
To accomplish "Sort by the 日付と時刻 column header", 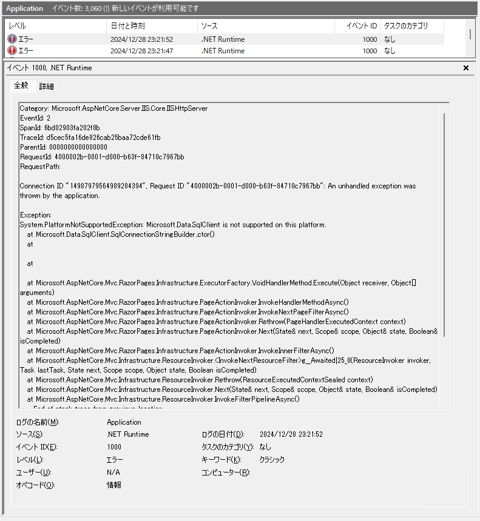I will click(x=152, y=26).
